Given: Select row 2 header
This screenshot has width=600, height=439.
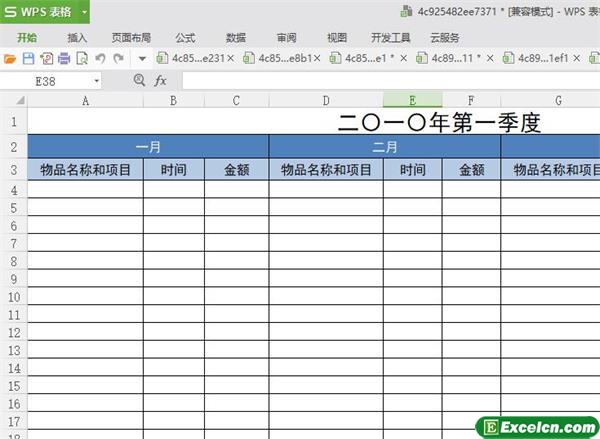Looking at the screenshot, I should pos(14,147).
